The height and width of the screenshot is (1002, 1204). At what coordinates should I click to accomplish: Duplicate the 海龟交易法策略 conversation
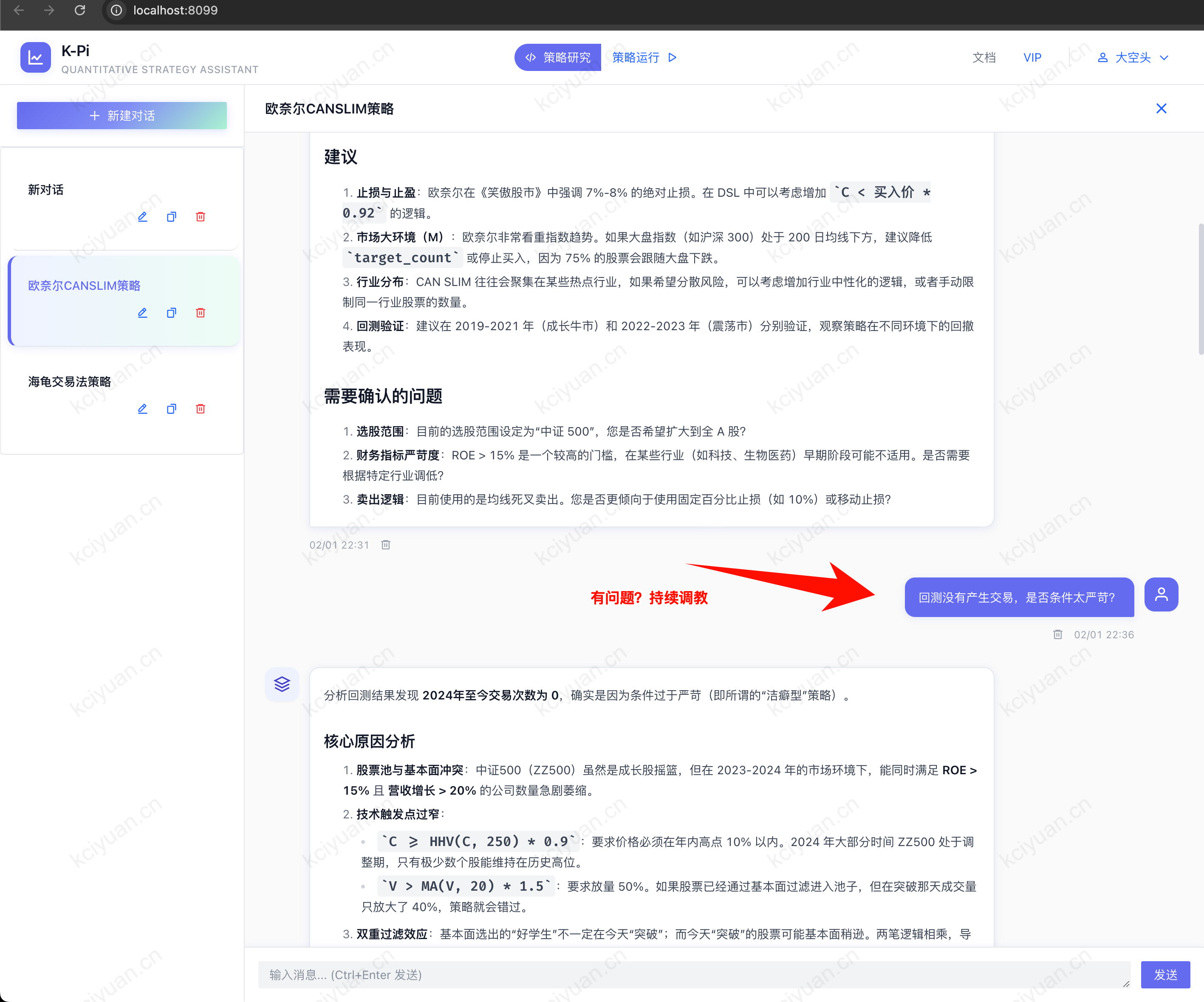coord(172,409)
